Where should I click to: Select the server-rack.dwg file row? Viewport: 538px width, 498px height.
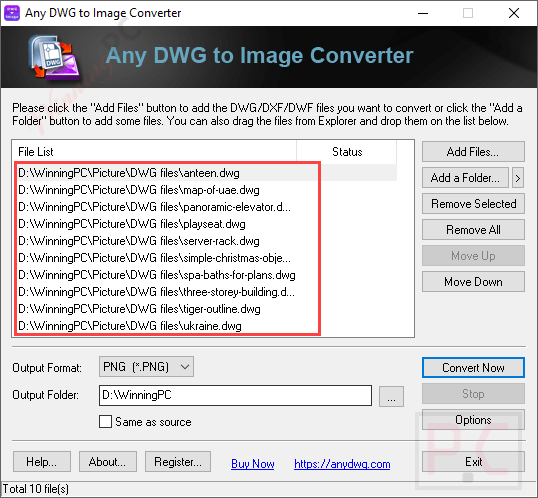pos(205,241)
